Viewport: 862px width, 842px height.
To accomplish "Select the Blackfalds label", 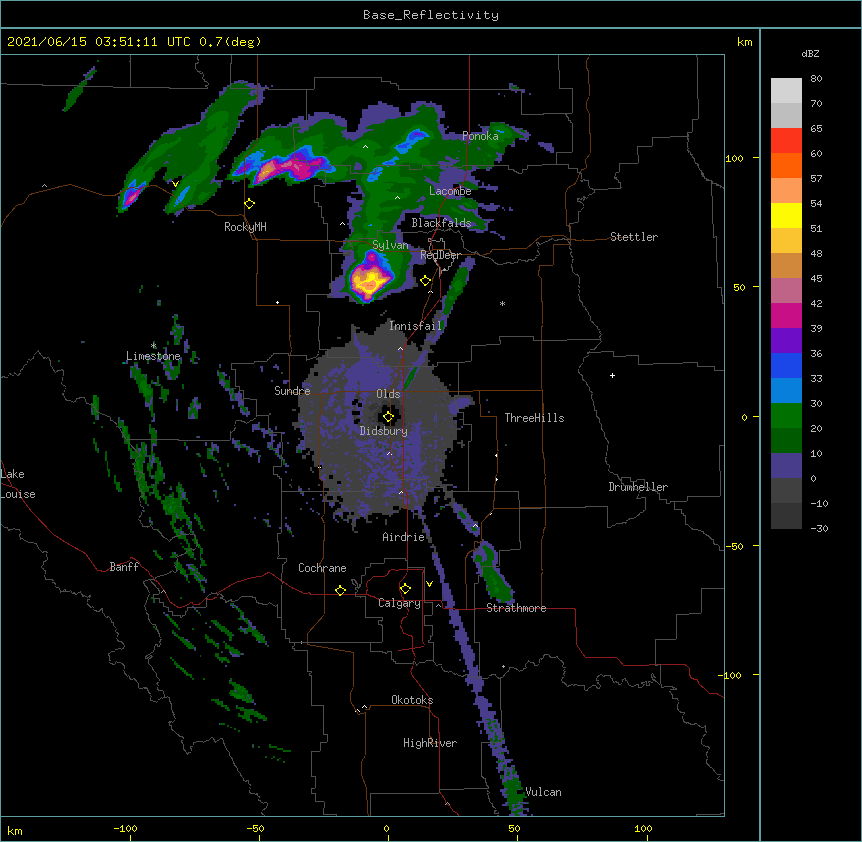I will 441,223.
